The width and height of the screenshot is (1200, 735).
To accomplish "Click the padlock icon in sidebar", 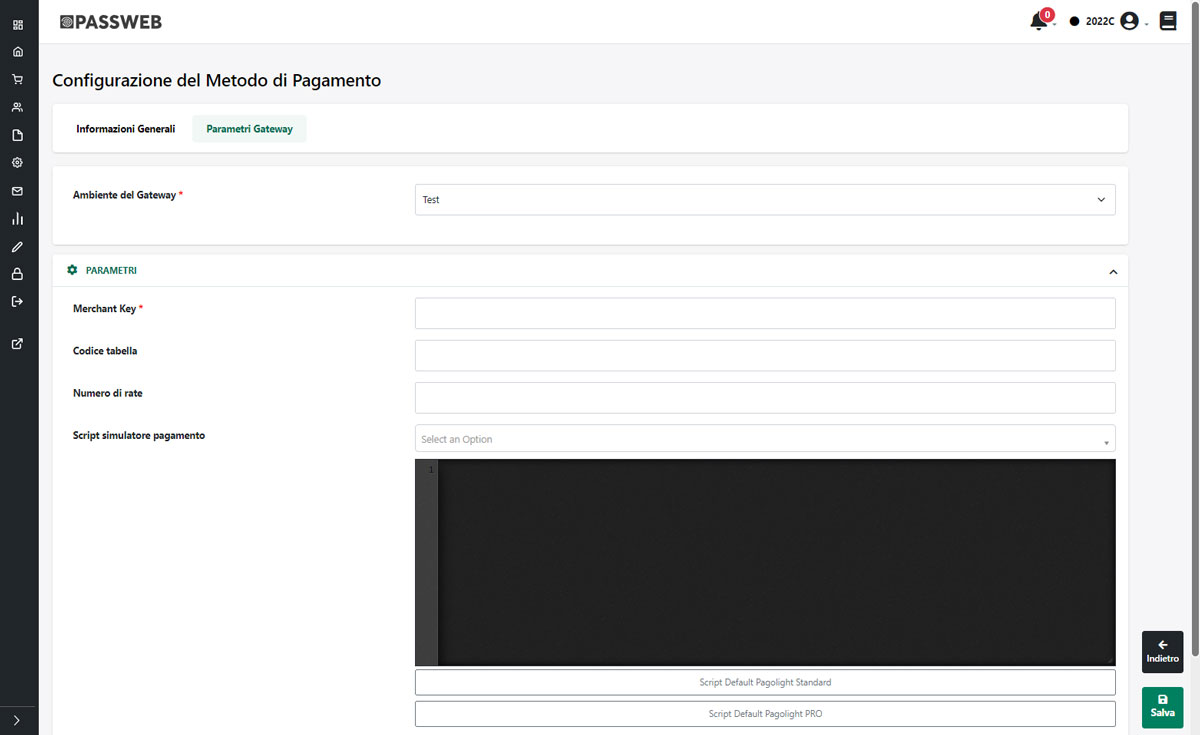I will pos(17,274).
